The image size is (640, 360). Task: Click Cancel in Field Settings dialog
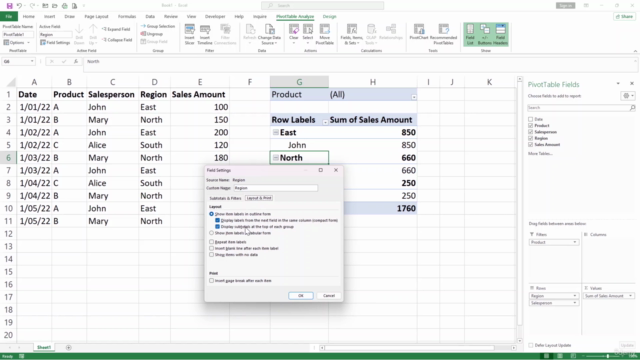click(329, 296)
